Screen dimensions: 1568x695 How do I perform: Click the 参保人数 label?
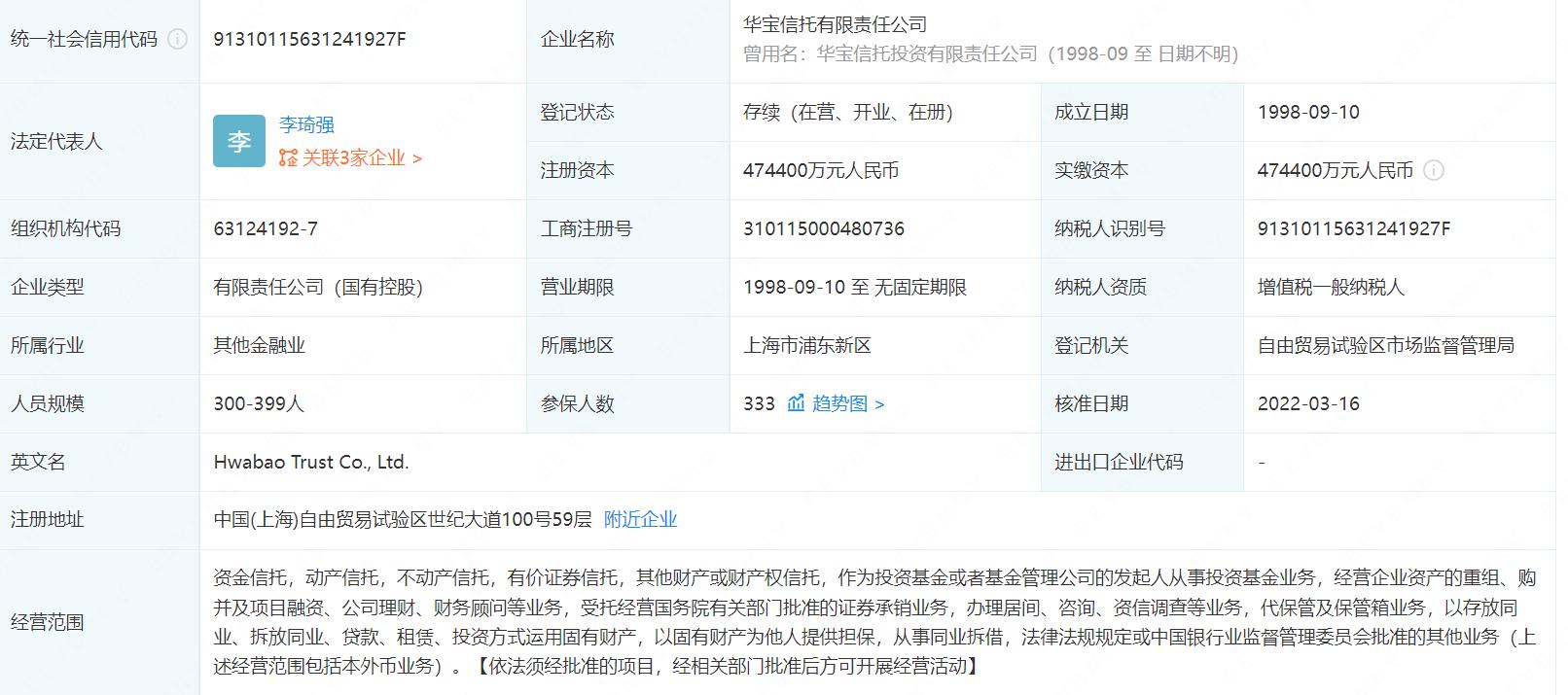577,403
